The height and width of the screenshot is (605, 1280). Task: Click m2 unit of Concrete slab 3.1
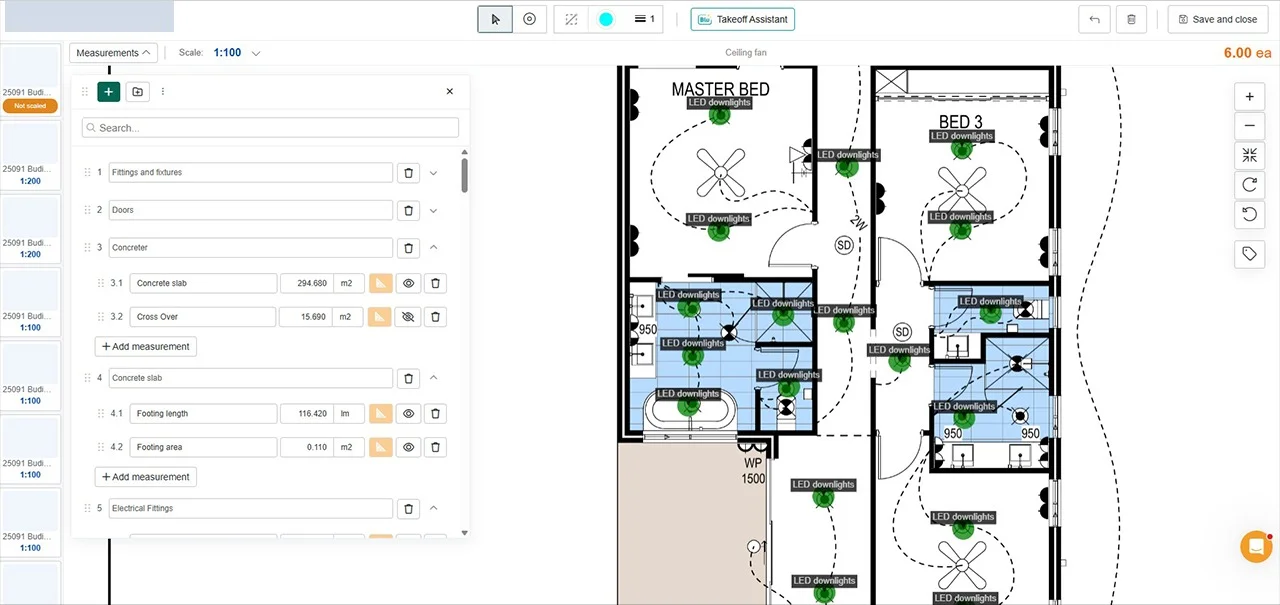348,284
